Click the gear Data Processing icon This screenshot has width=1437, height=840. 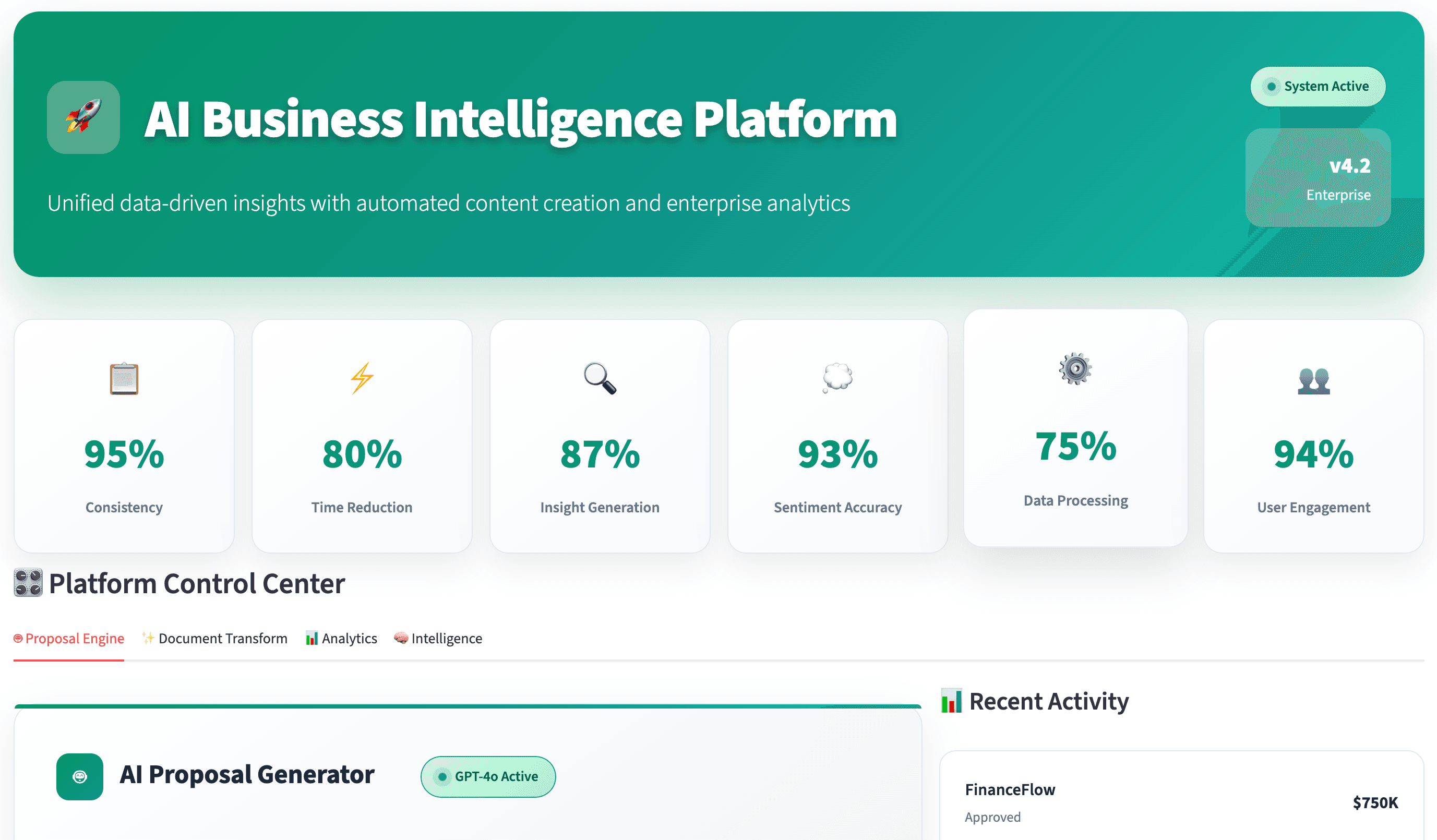pos(1075,369)
